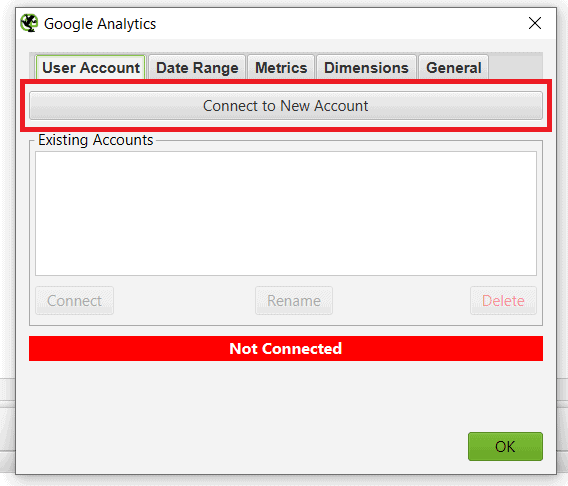Click the empty tab strip beside General
The width and height of the screenshot is (568, 486).
pyautogui.click(x=515, y=67)
